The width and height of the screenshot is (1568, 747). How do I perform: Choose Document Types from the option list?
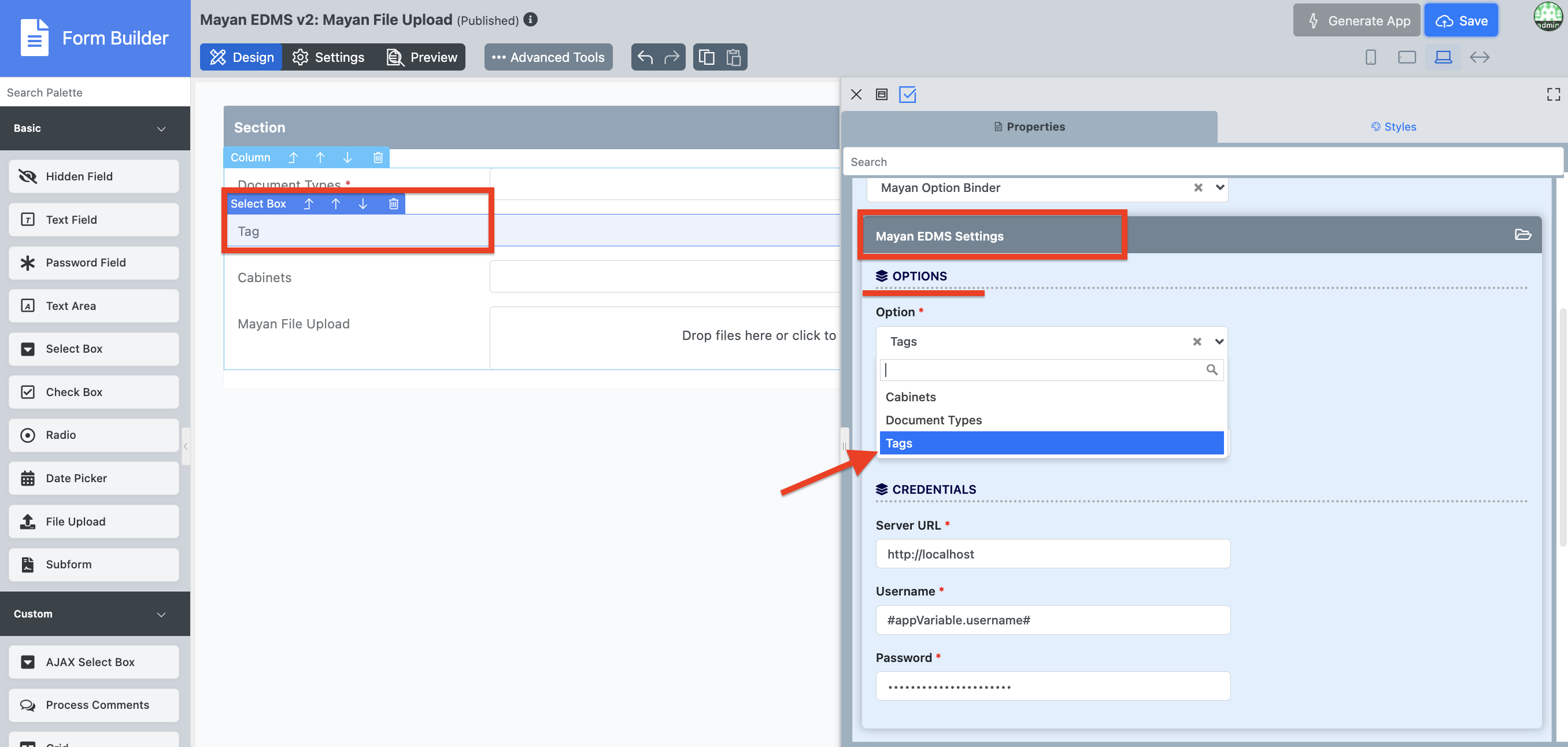point(1051,420)
